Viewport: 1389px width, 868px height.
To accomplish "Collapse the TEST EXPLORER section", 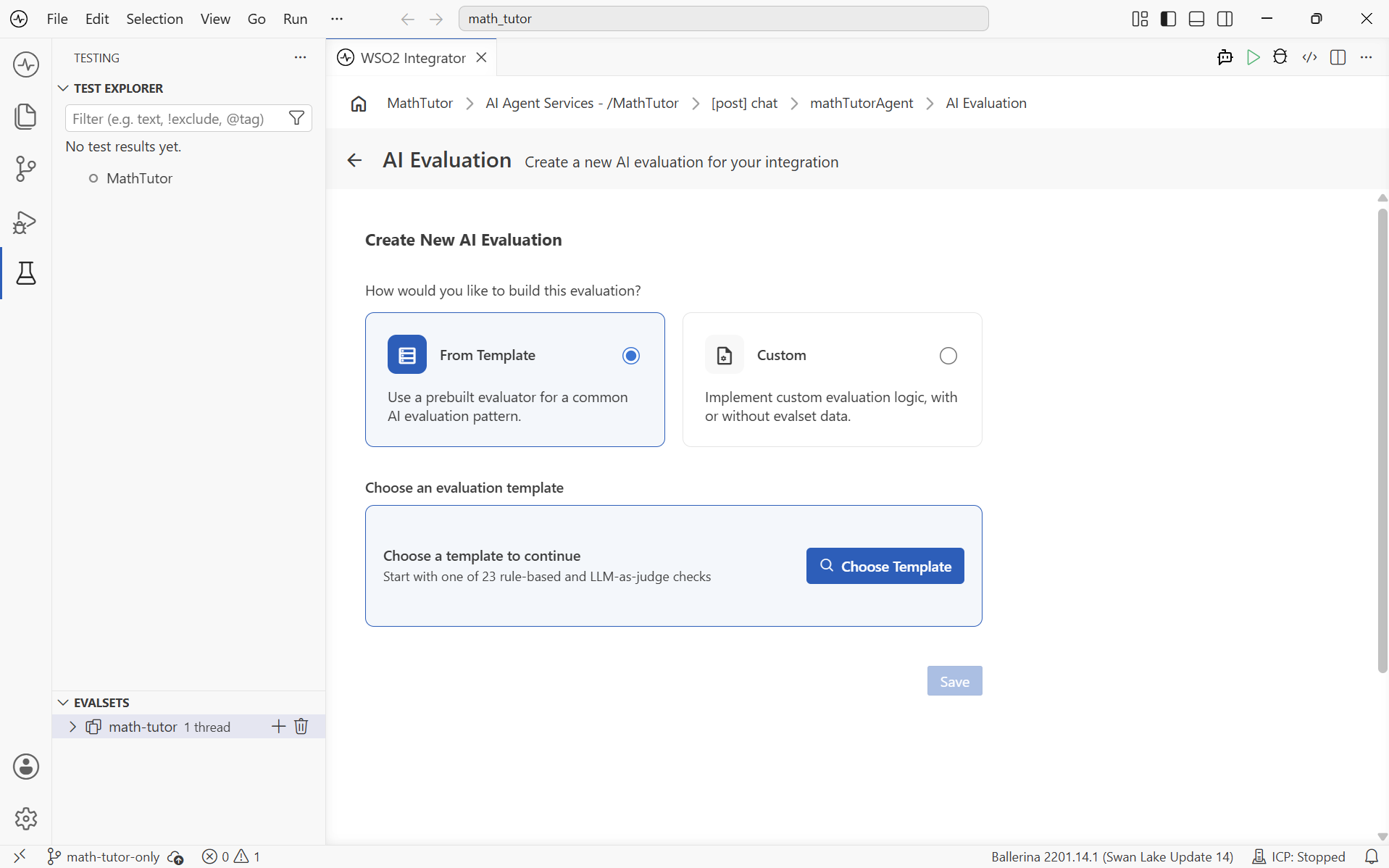I will (64, 88).
